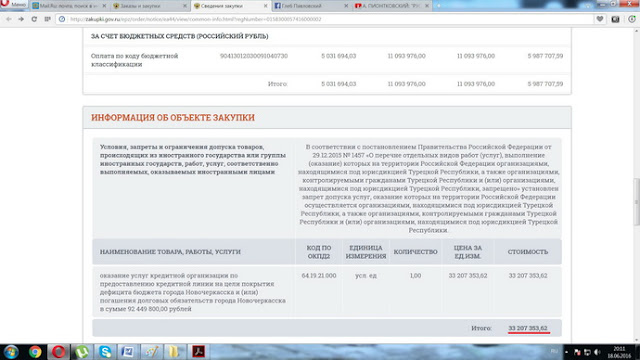Close the Сведения закупки tab
Viewport: 640px width, 360px height.
click(x=265, y=6)
